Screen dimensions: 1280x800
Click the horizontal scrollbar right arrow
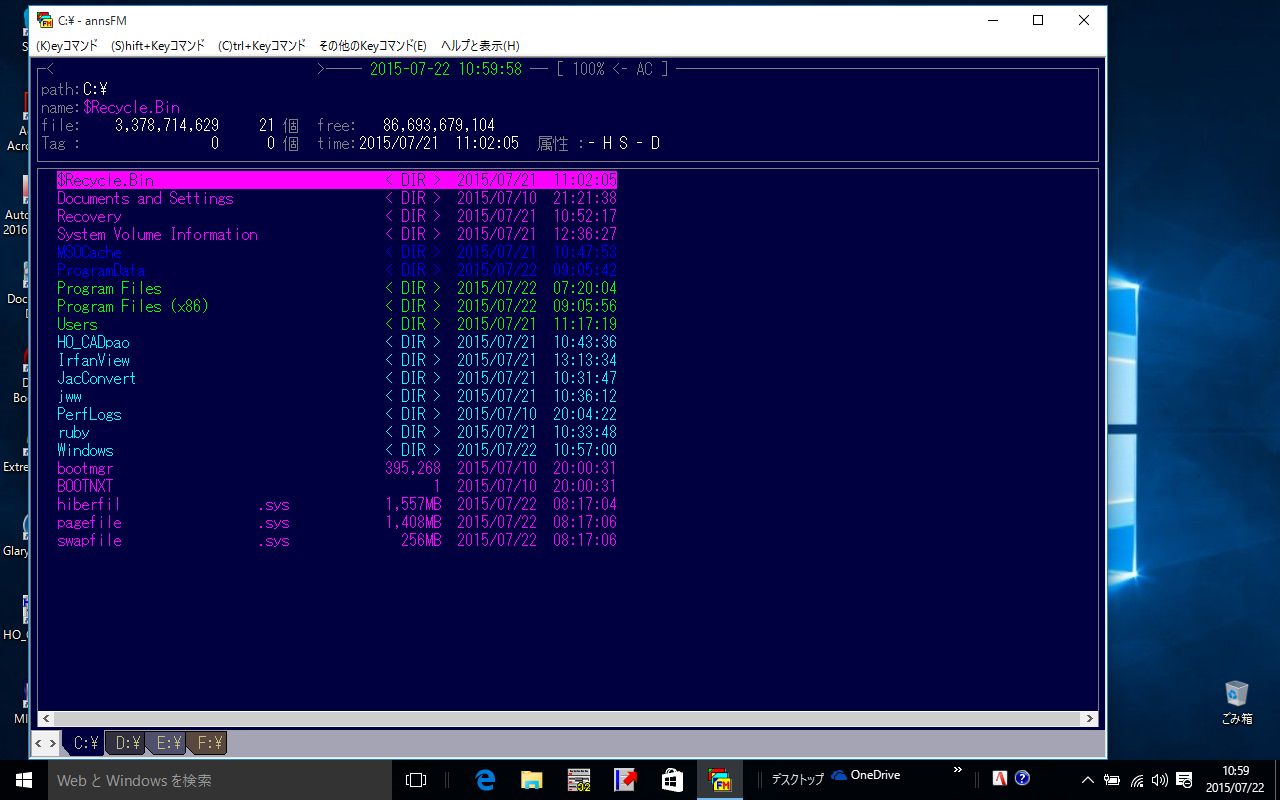[x=1089, y=718]
